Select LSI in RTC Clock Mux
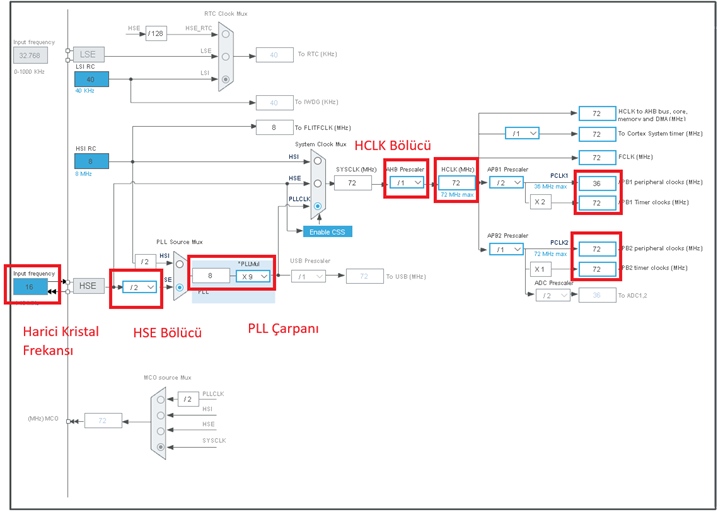Screen dimensions: 718x512 226,78
